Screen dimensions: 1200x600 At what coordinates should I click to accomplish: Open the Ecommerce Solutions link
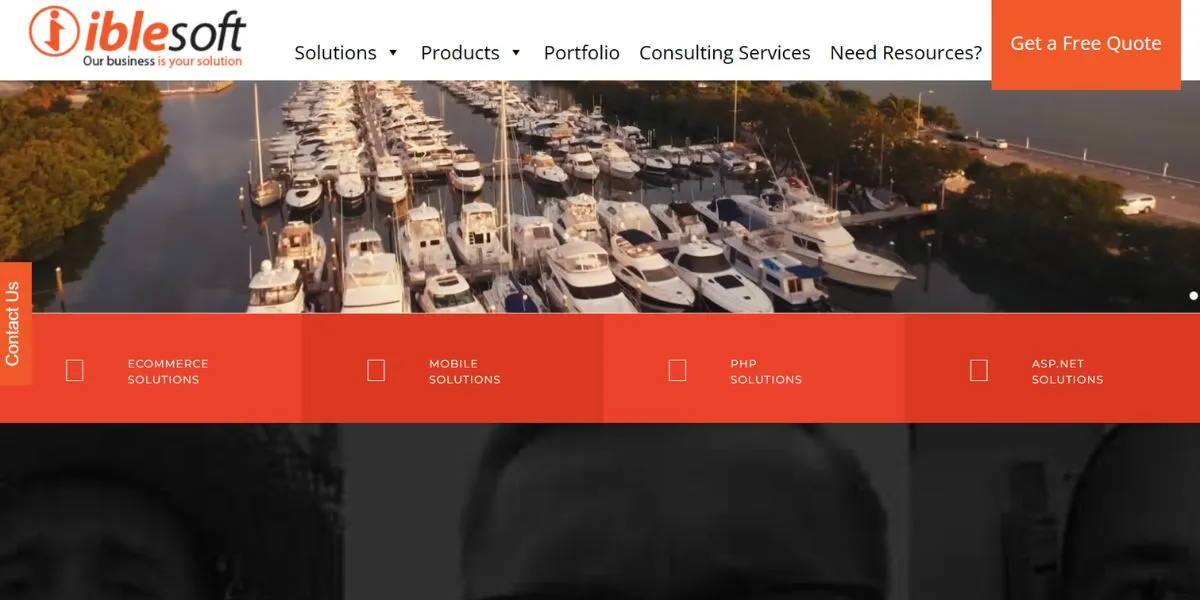(x=168, y=371)
